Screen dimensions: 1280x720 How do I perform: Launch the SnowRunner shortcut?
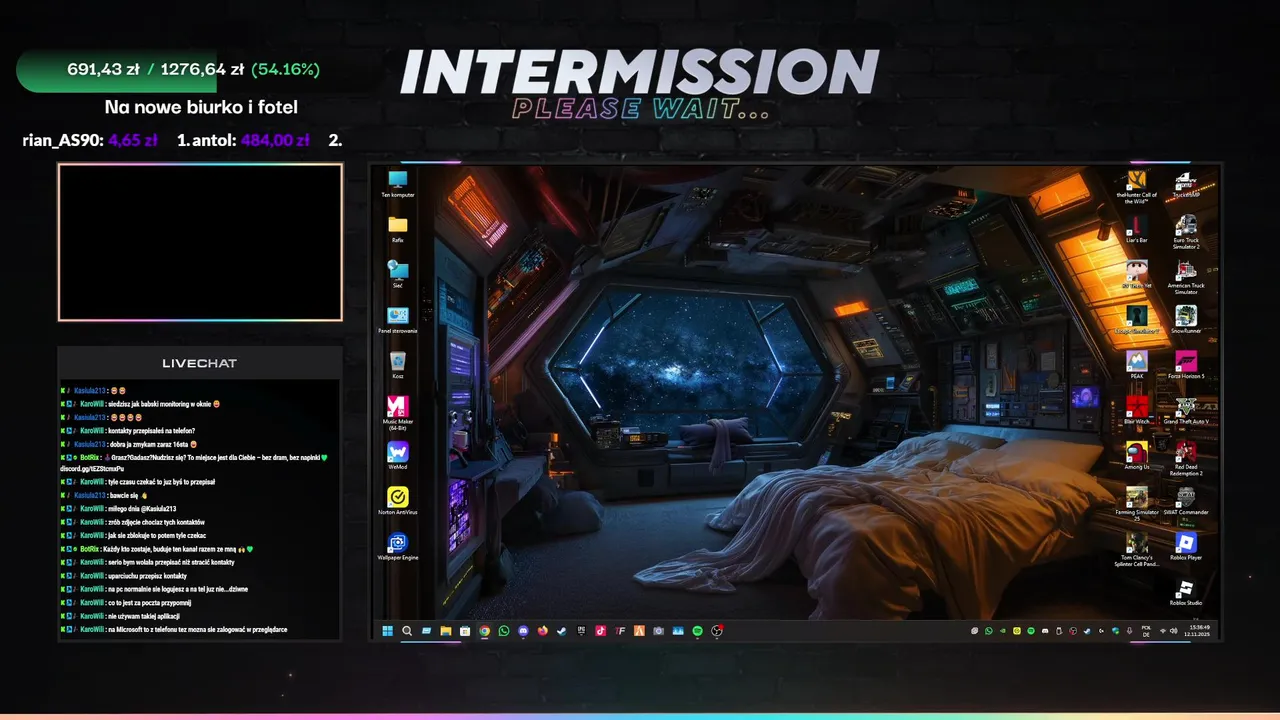pyautogui.click(x=1186, y=320)
